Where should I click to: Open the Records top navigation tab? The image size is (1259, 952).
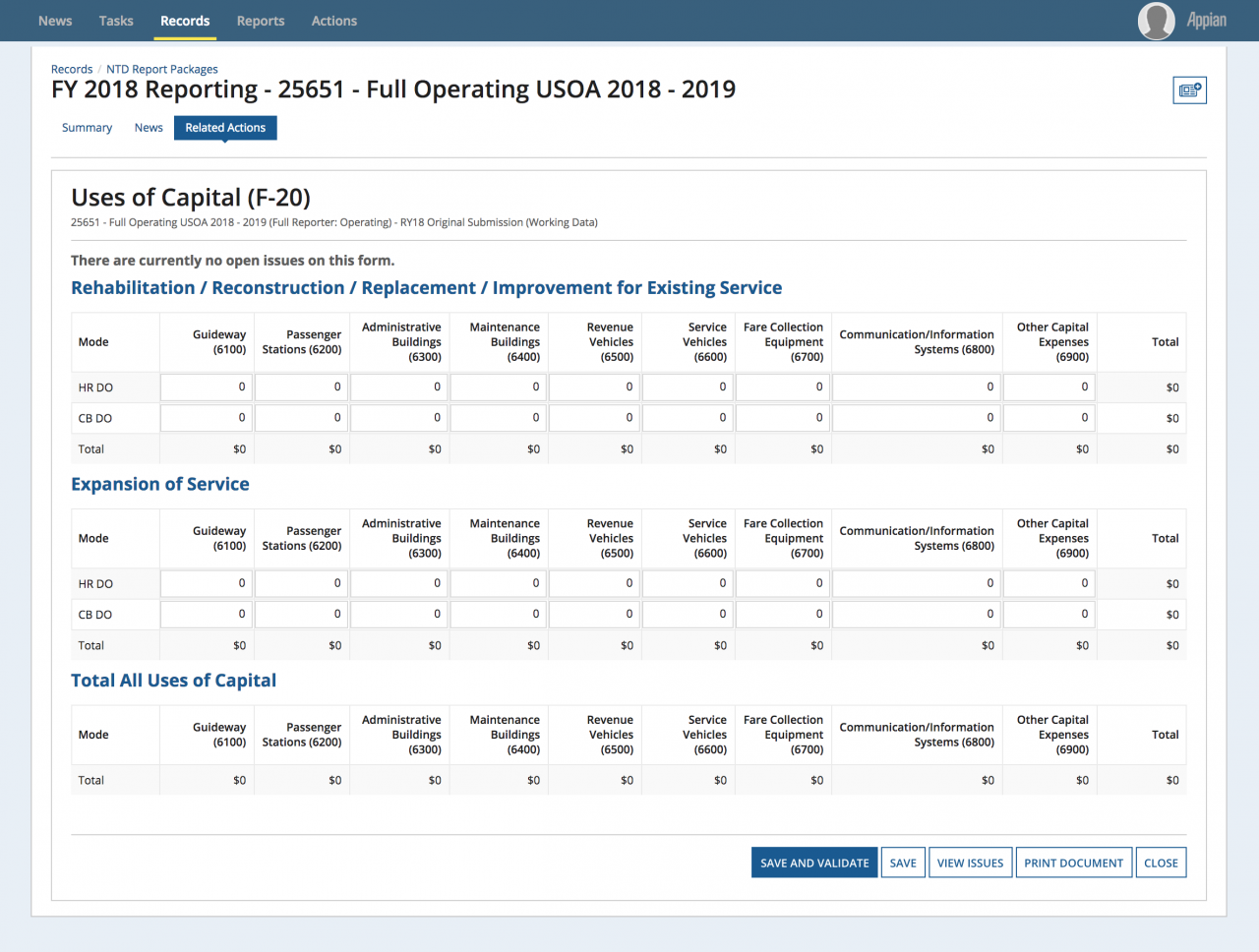[185, 21]
